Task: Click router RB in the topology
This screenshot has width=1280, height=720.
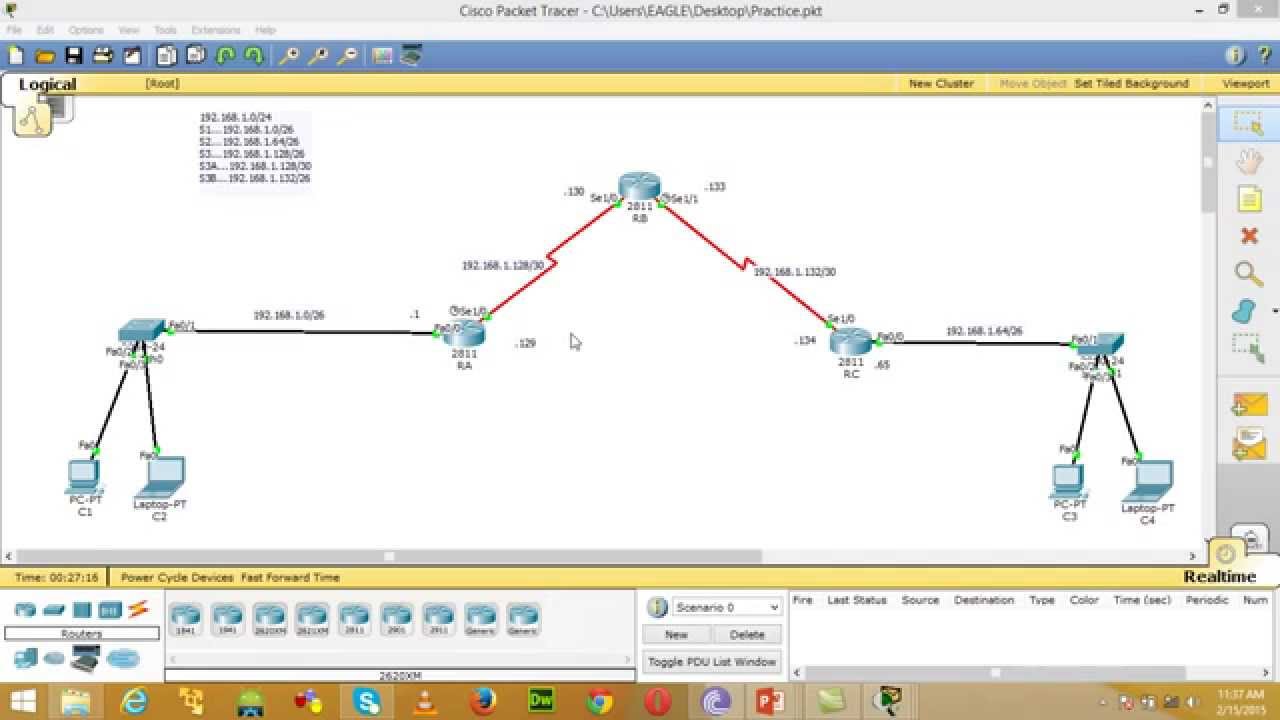Action: [x=639, y=187]
